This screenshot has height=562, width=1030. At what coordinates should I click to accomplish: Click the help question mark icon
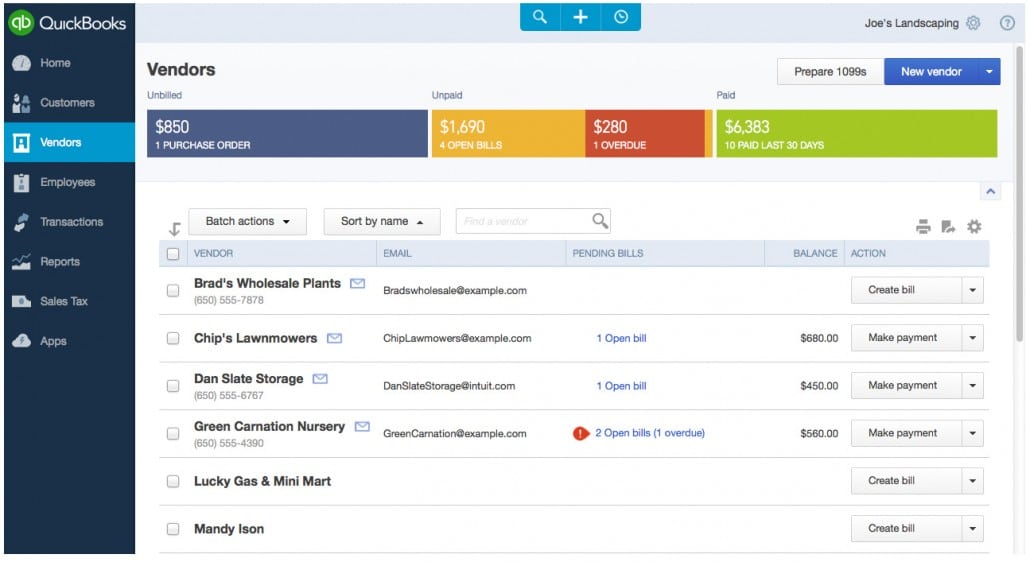click(1007, 23)
